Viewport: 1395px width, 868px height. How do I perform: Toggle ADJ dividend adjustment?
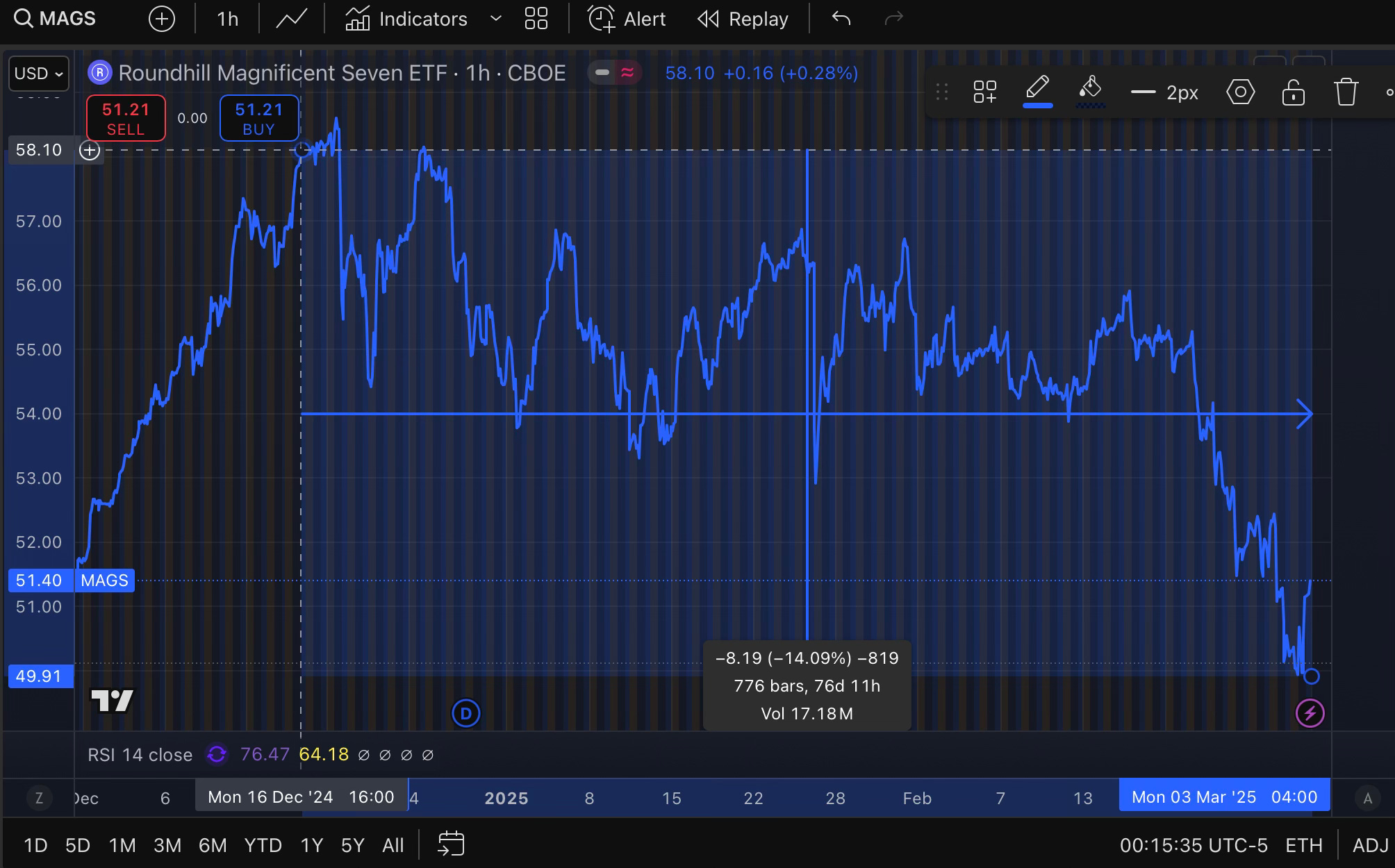point(1370,845)
